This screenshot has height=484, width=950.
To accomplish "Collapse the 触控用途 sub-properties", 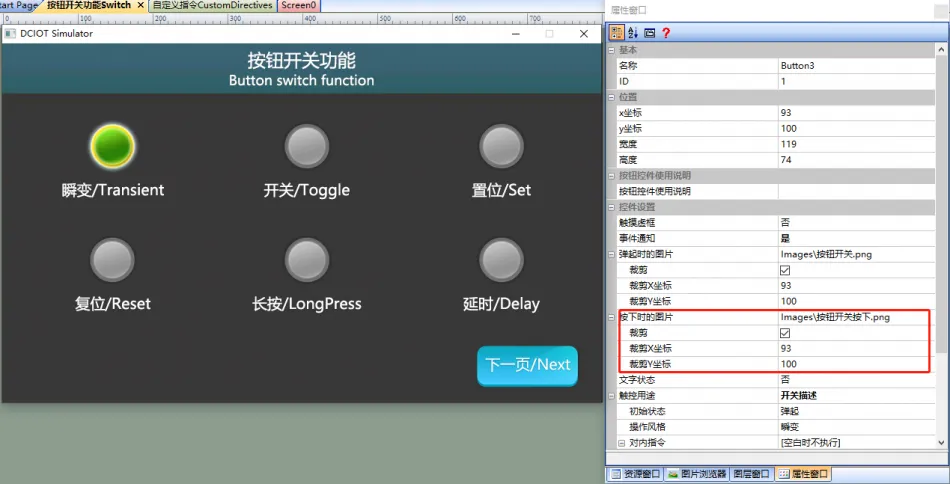I will tap(611, 396).
